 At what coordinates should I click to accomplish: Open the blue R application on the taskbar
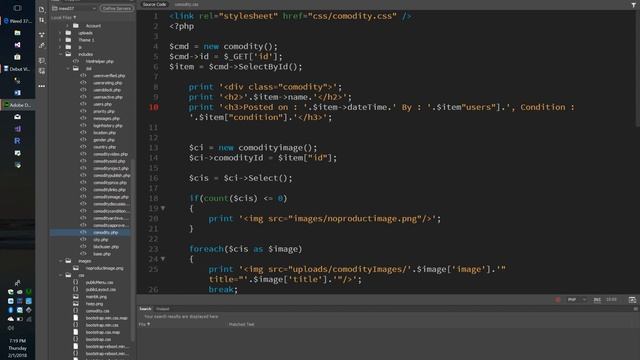pyautogui.click(x=17, y=141)
